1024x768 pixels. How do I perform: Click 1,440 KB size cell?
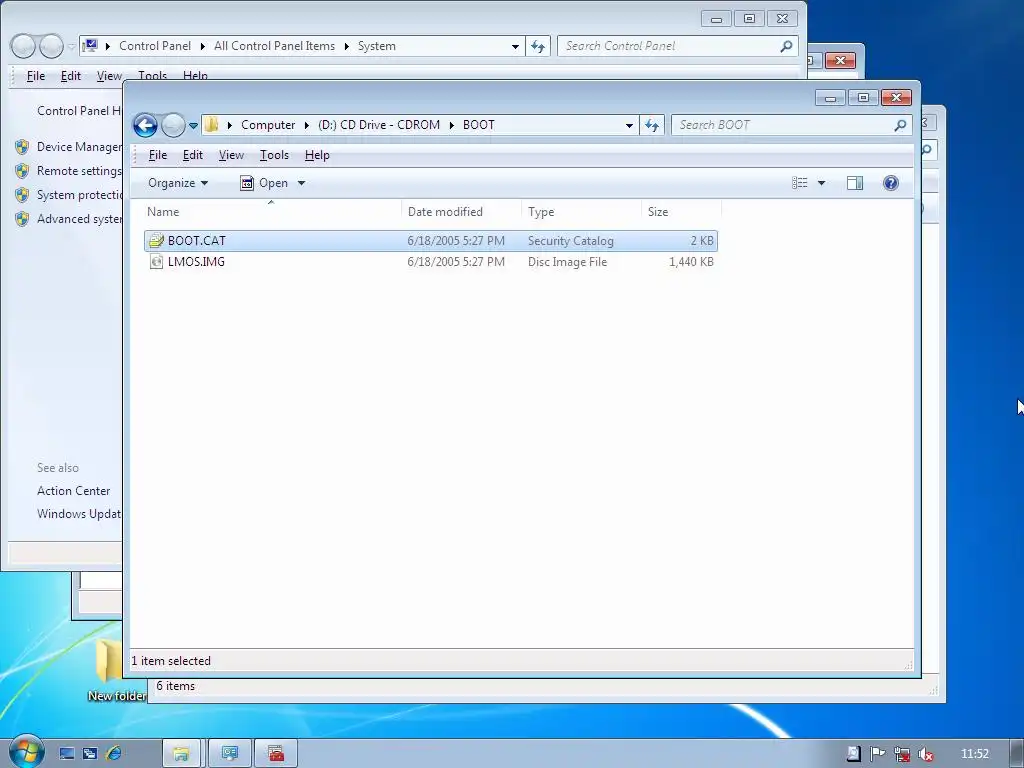[691, 262]
